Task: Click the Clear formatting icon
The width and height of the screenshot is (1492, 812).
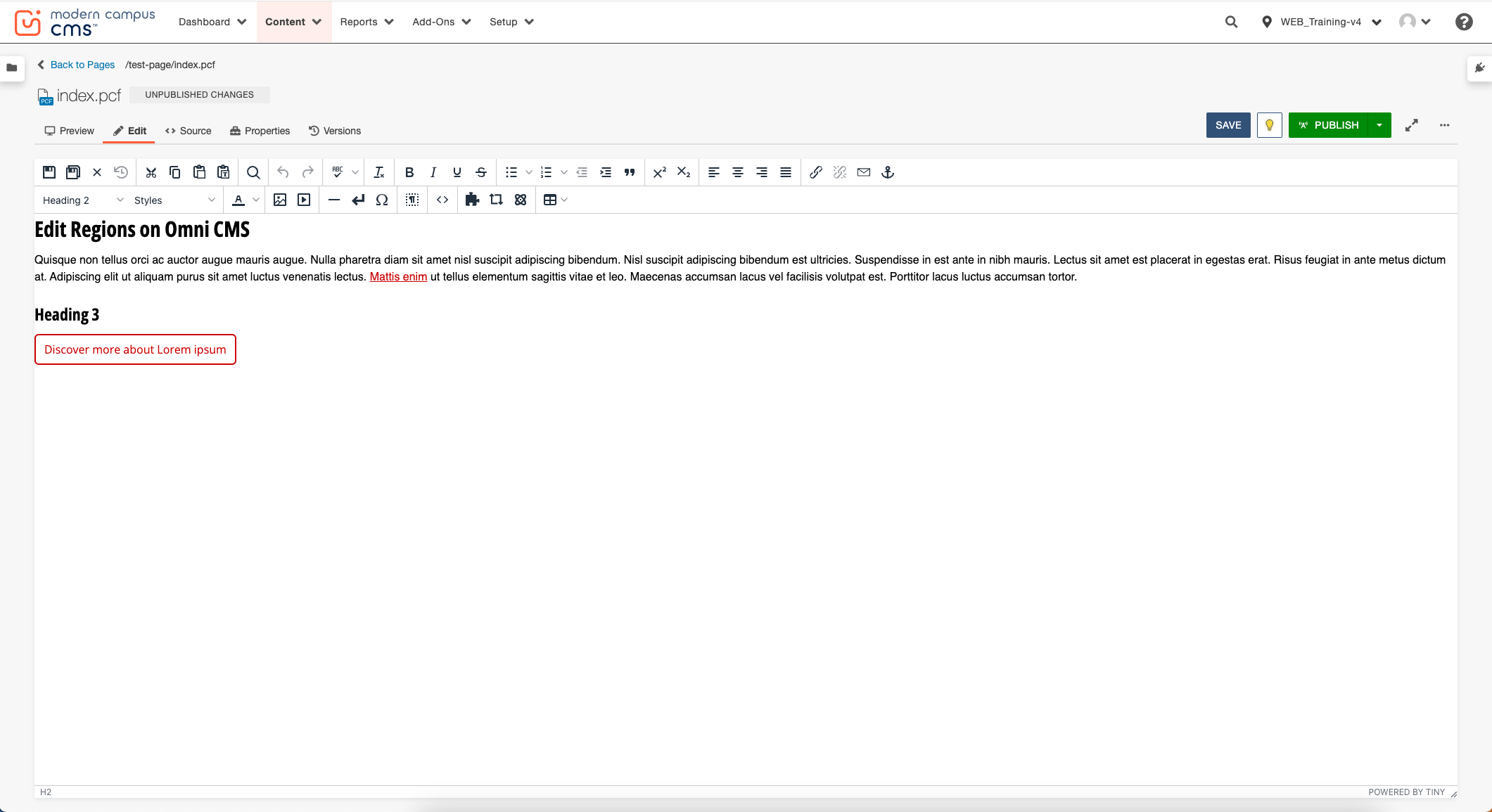Action: tap(379, 172)
